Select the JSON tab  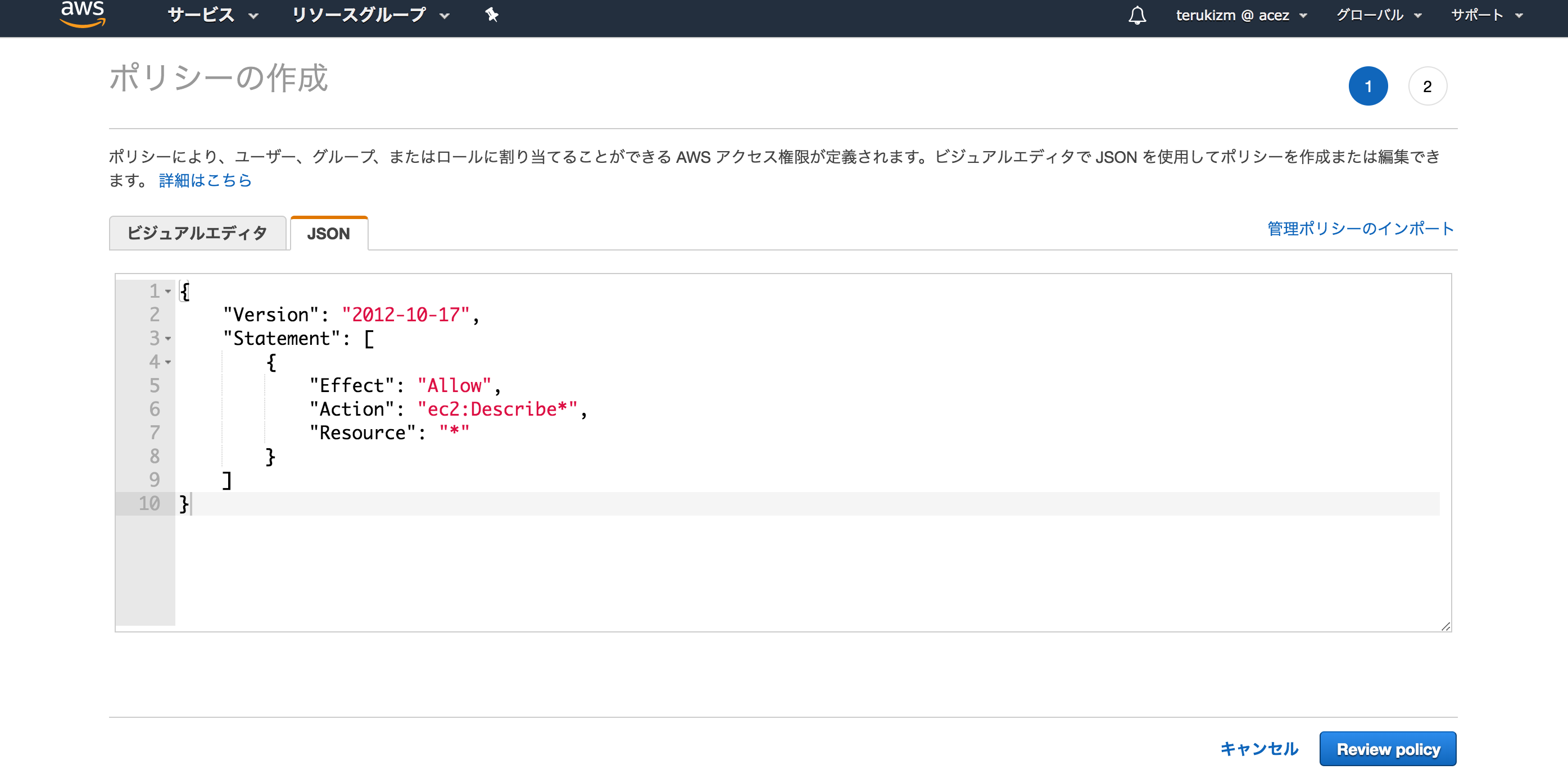point(329,233)
